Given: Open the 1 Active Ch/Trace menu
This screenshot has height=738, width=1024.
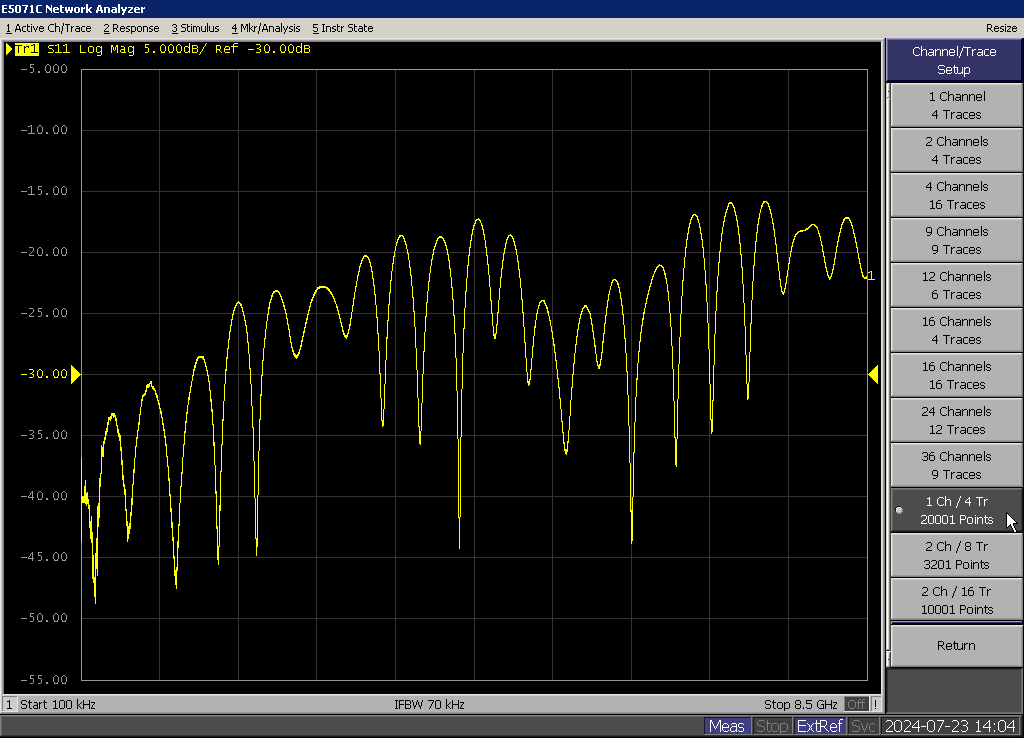Looking at the screenshot, I should pos(49,28).
